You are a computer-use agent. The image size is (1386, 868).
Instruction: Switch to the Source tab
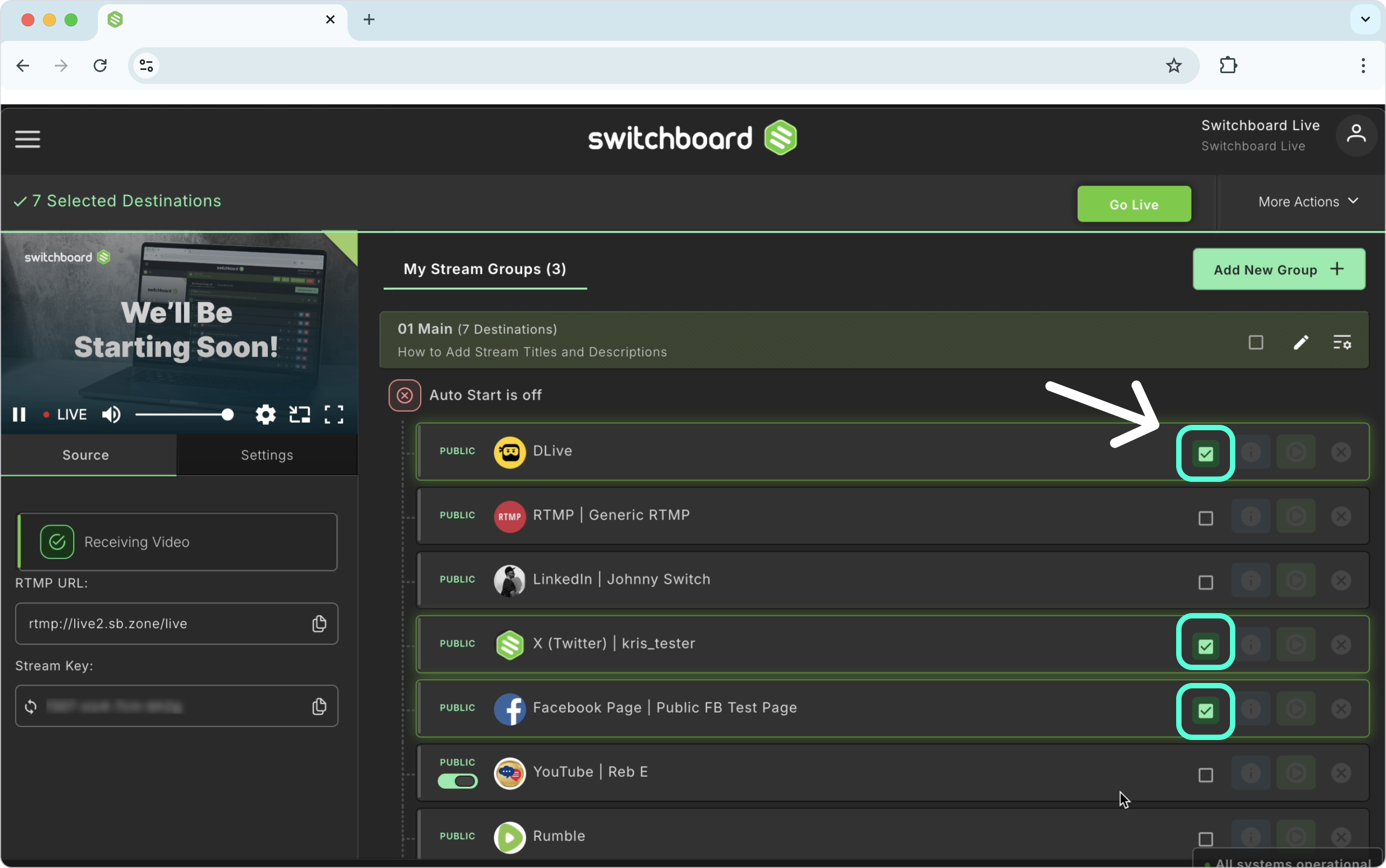(x=89, y=455)
